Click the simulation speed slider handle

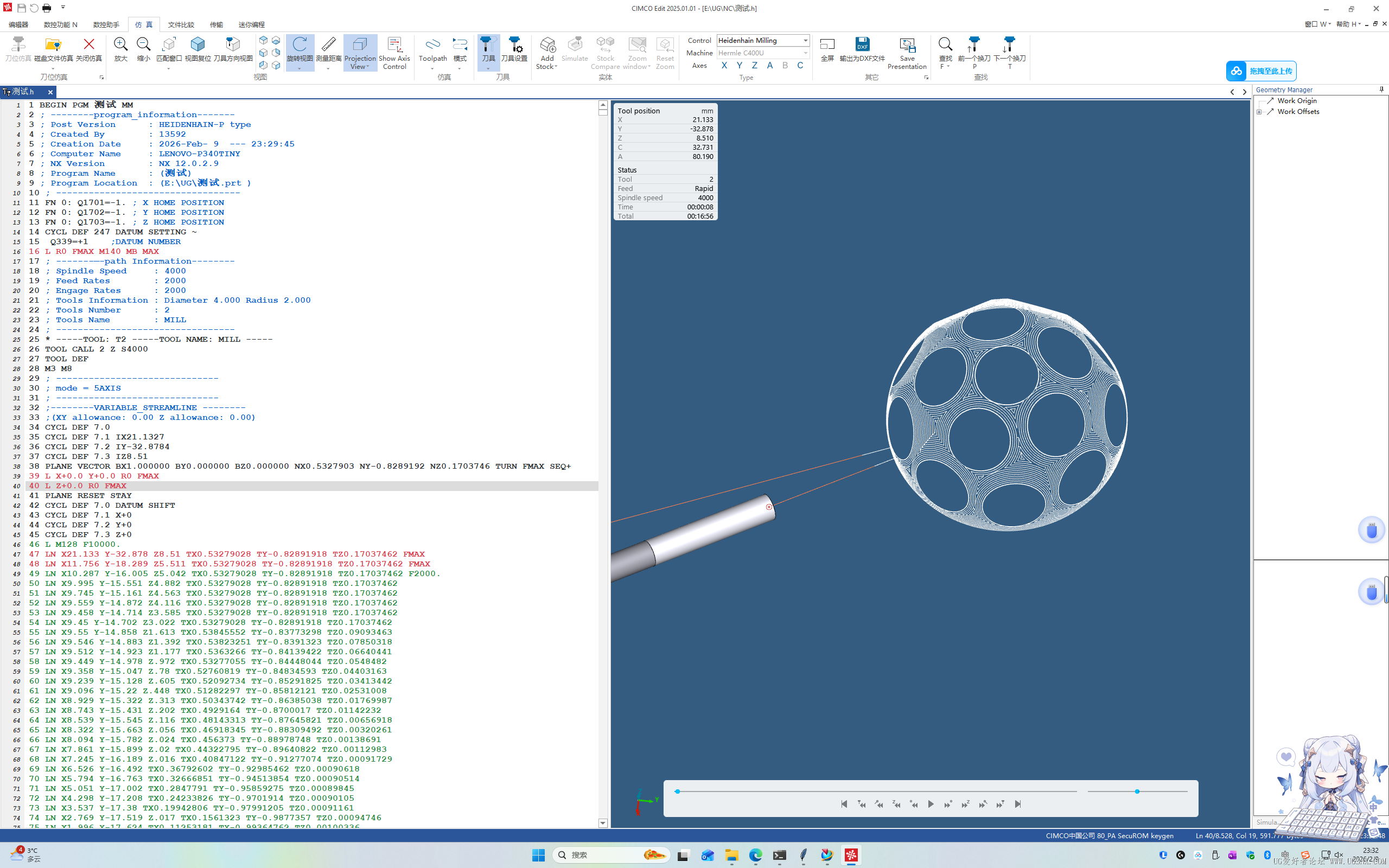[1137, 792]
